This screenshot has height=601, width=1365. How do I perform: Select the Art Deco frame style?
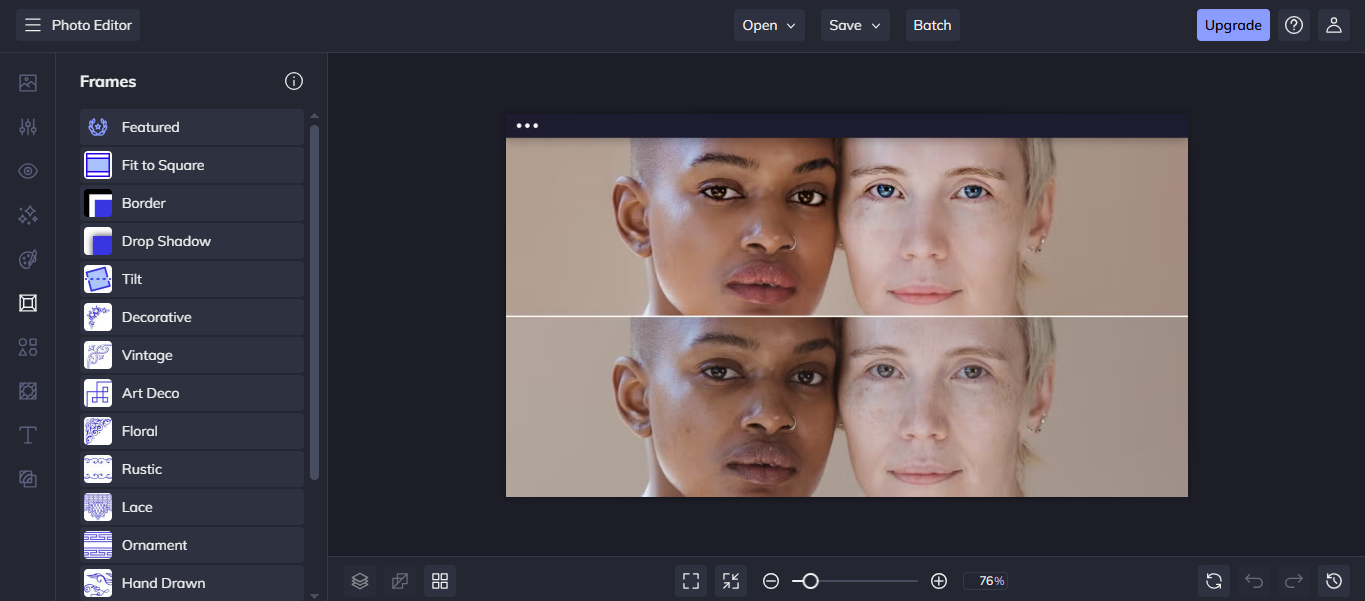coord(191,392)
